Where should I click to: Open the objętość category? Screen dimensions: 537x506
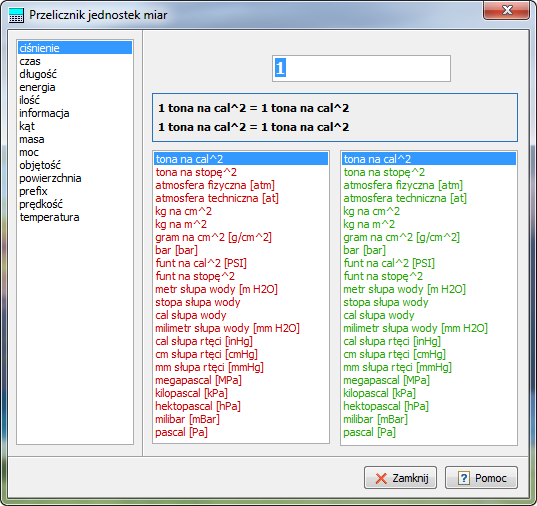[x=40, y=165]
